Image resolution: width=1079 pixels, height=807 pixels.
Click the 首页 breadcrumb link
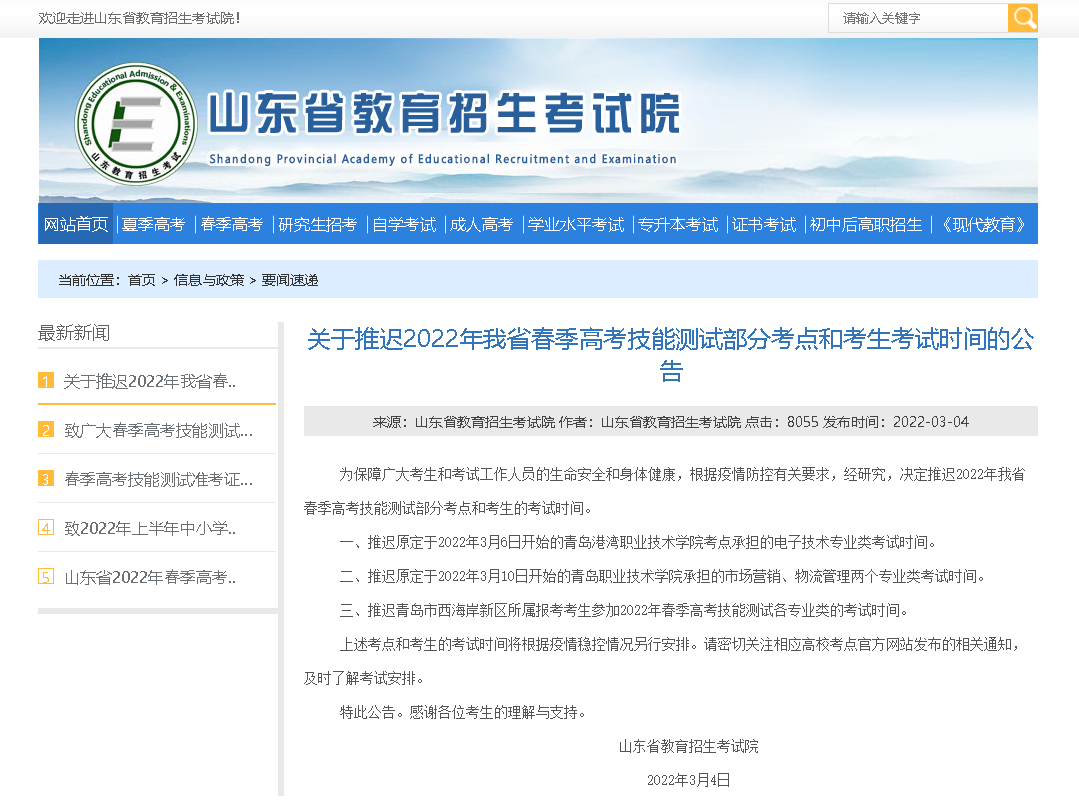click(141, 280)
